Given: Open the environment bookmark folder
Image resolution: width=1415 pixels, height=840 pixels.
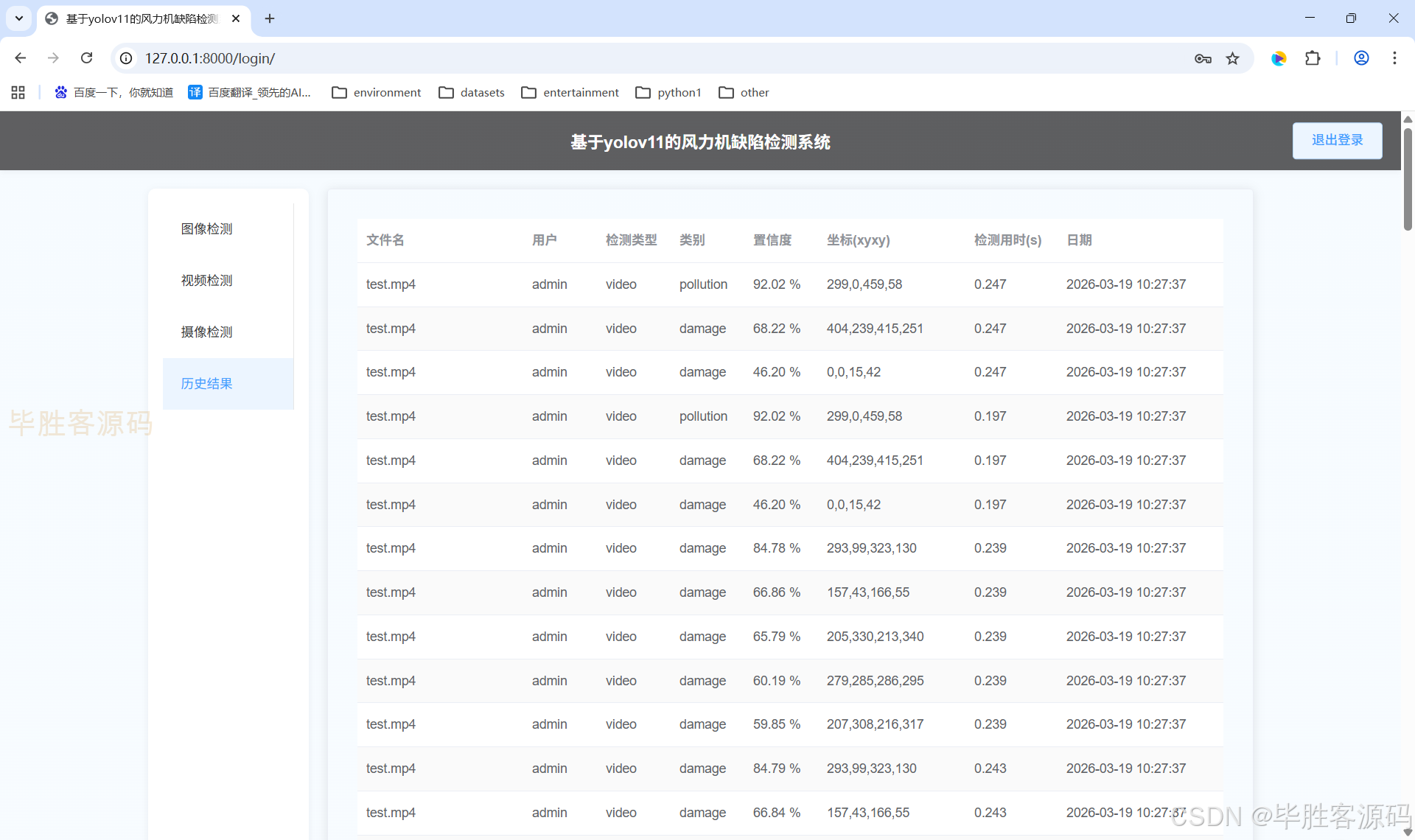Looking at the screenshot, I should (377, 92).
